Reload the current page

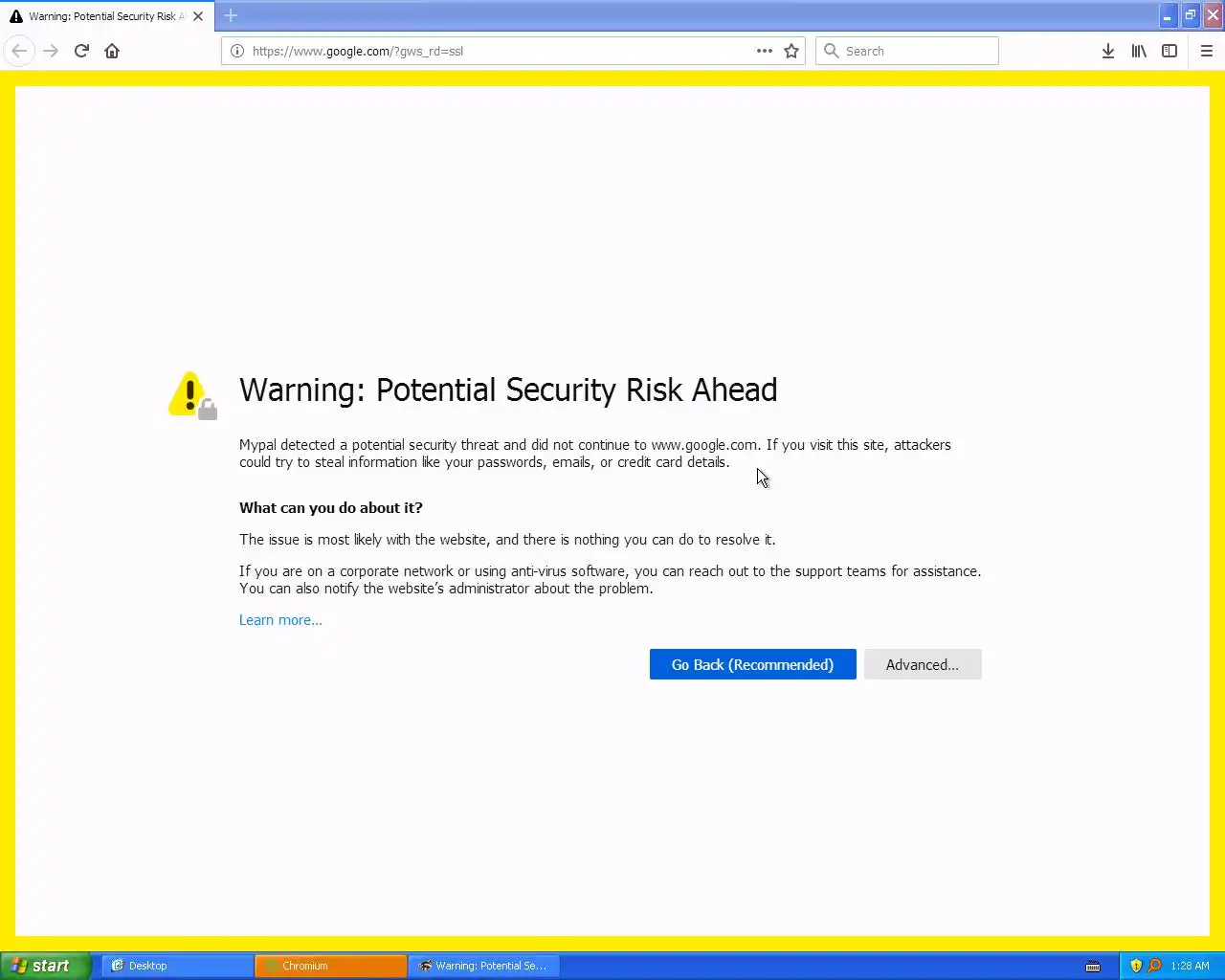click(x=81, y=51)
